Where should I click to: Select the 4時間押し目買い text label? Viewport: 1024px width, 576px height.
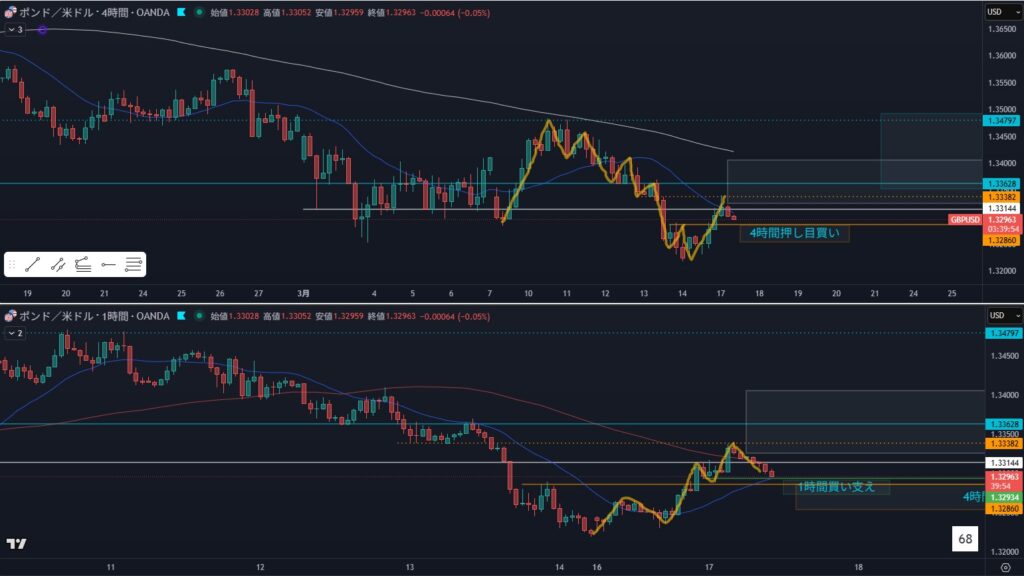point(794,233)
